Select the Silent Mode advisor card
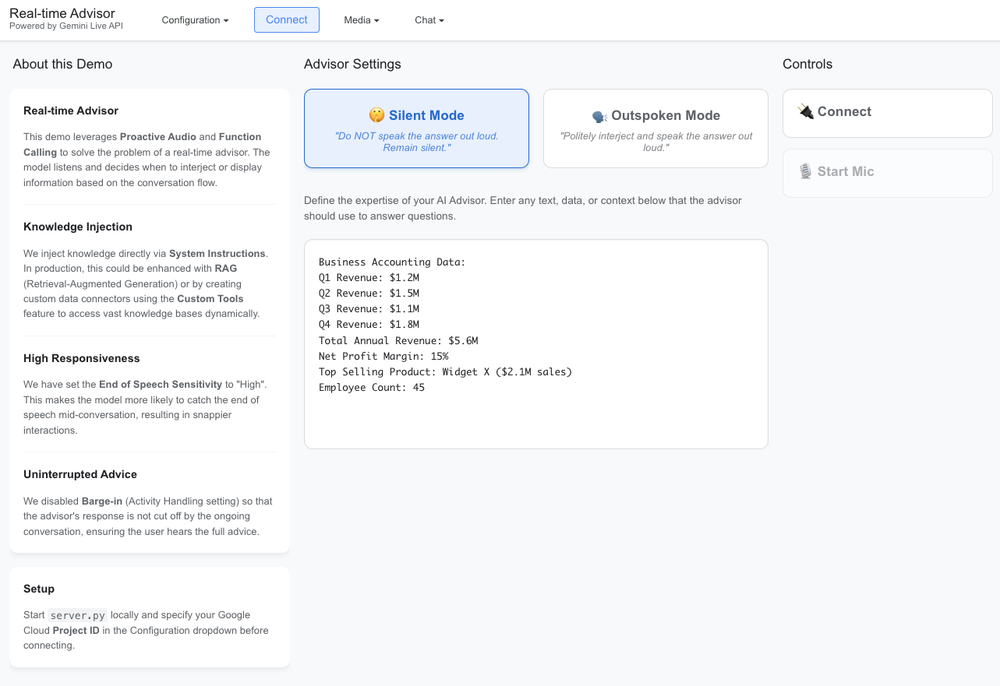 pyautogui.click(x=416, y=129)
